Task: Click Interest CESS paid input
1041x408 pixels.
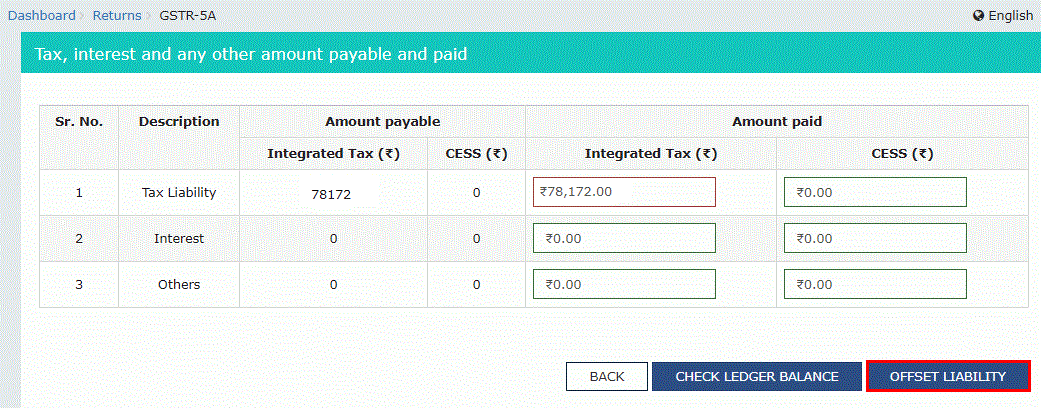Action: (875, 238)
